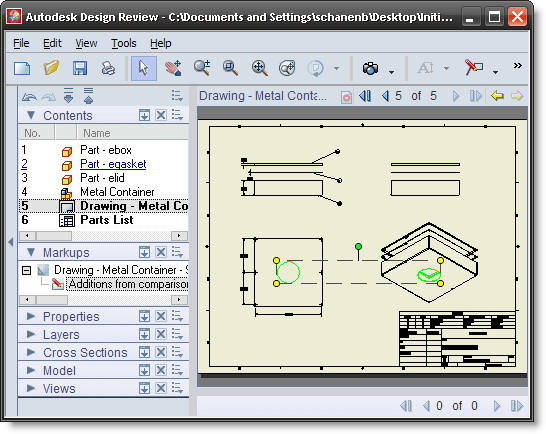Click the Name column header in Contents
Viewport: 546px width, 434px height.
coord(133,133)
